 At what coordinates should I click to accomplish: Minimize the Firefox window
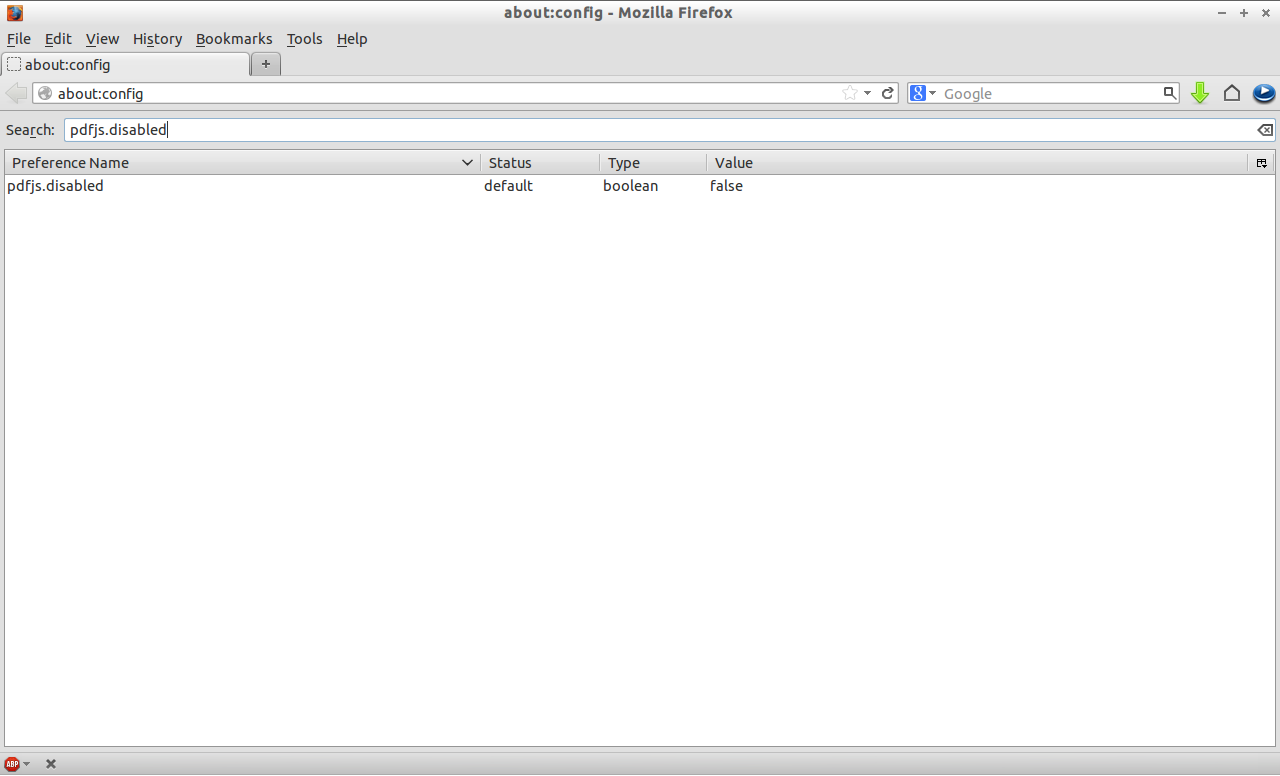pyautogui.click(x=1223, y=13)
